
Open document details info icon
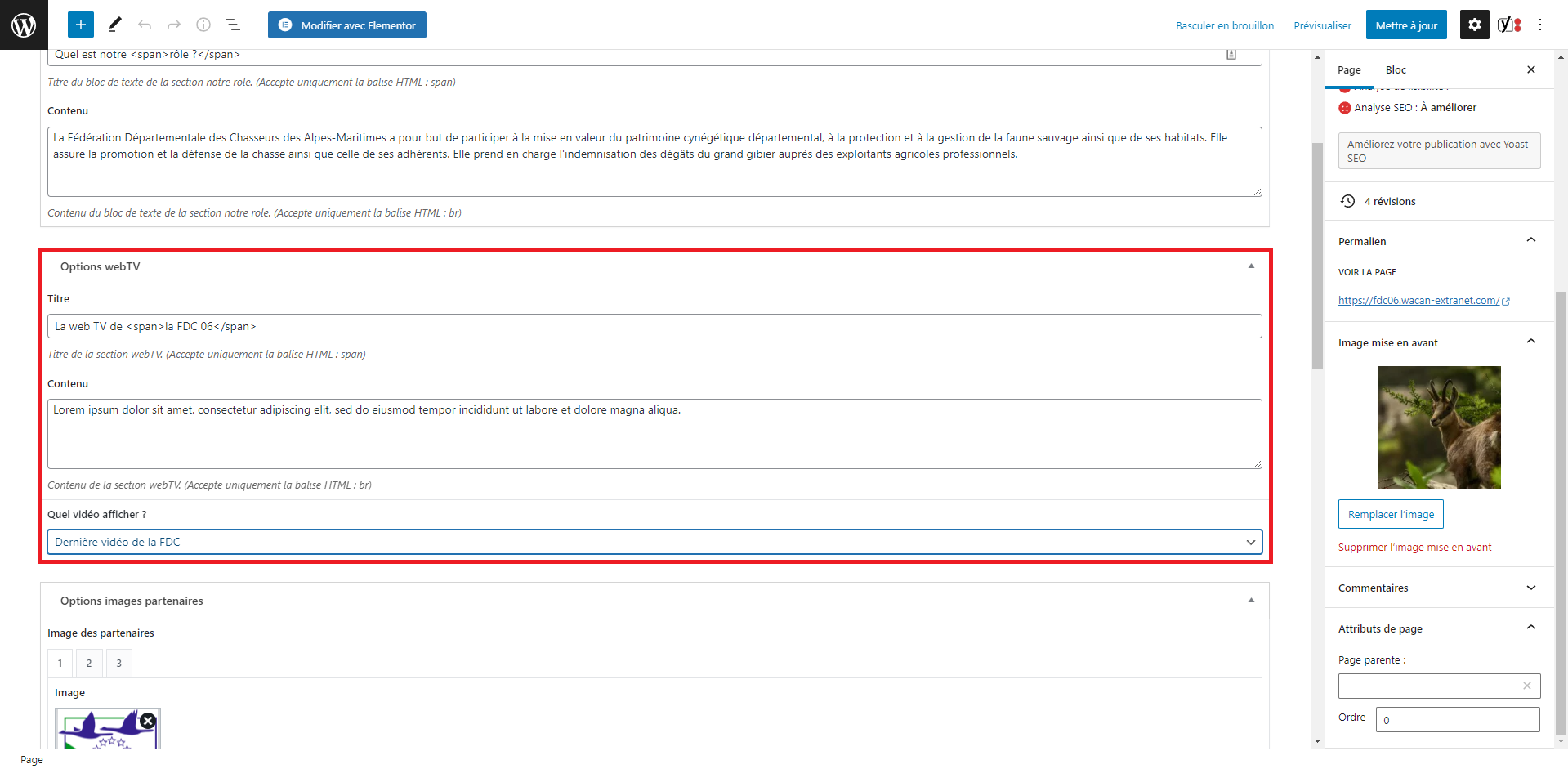point(203,25)
